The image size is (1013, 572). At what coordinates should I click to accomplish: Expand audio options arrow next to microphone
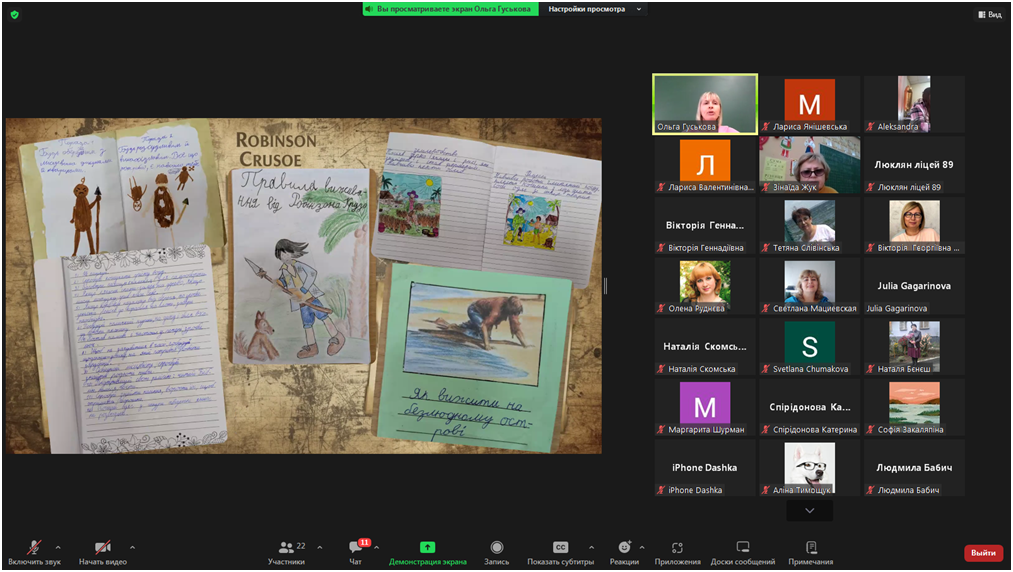58,547
